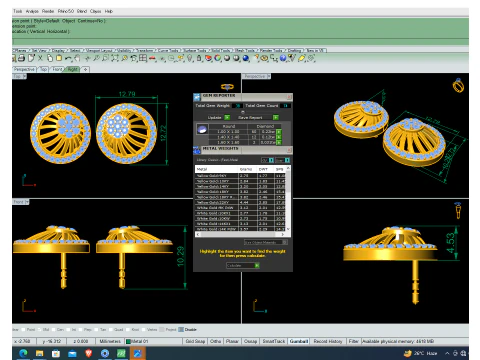Click right arrow of metal table horizontal scrollbar
Screen dimensions: 480x360
pyautogui.click(x=283, y=234)
